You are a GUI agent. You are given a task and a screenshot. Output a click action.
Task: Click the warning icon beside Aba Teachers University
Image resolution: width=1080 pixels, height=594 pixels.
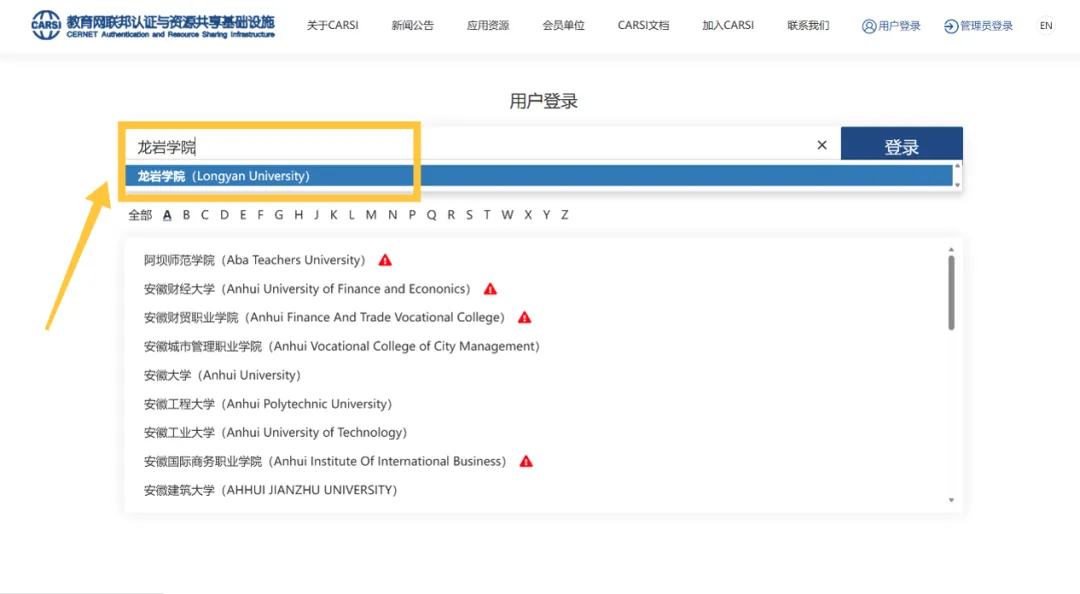tap(385, 260)
